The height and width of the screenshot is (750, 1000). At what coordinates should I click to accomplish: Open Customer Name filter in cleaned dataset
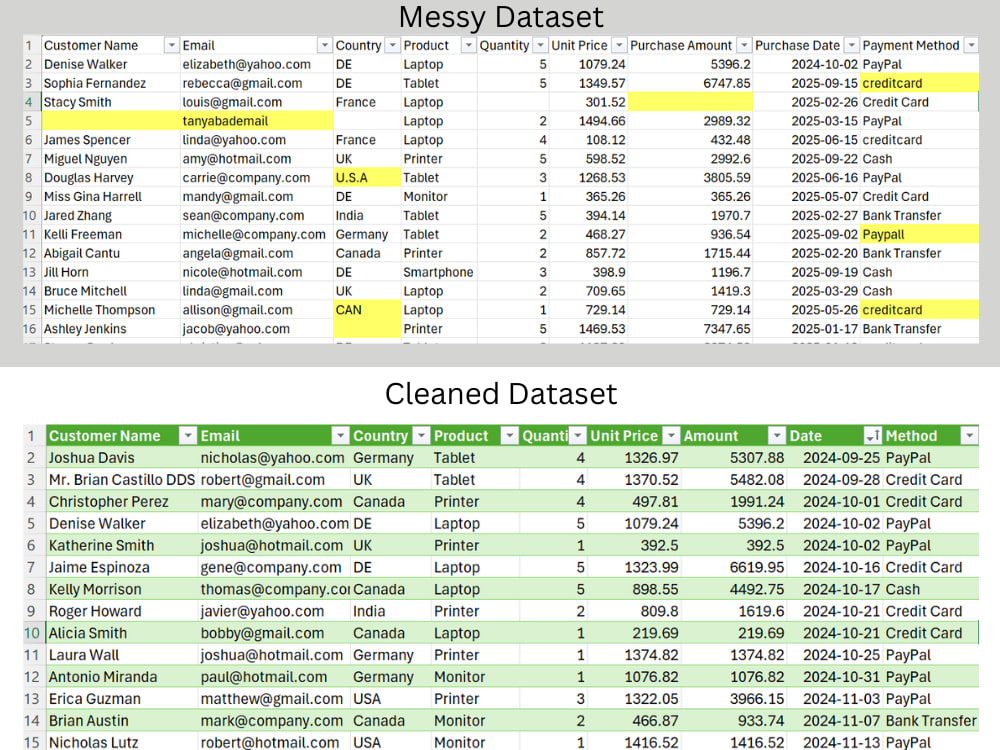pyautogui.click(x=188, y=436)
